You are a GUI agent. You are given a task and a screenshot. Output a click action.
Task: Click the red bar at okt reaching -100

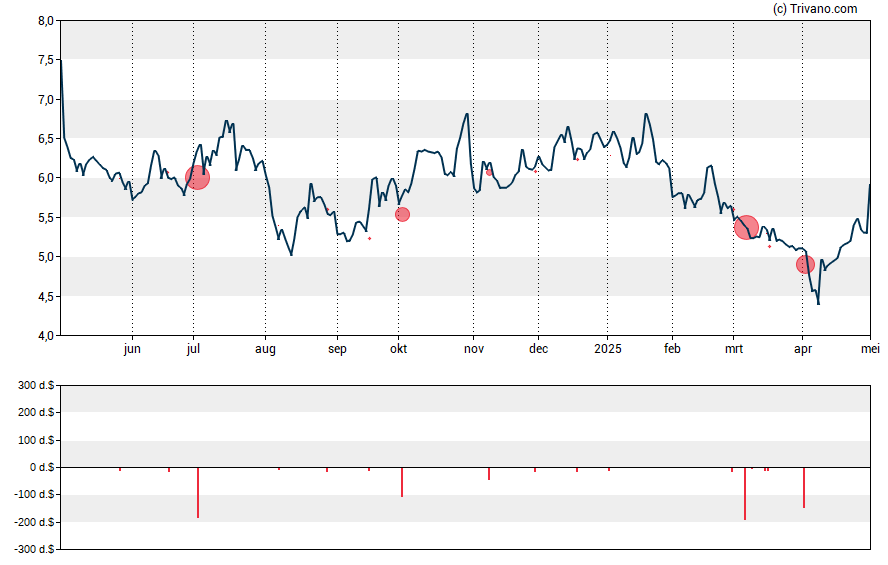coord(402,482)
